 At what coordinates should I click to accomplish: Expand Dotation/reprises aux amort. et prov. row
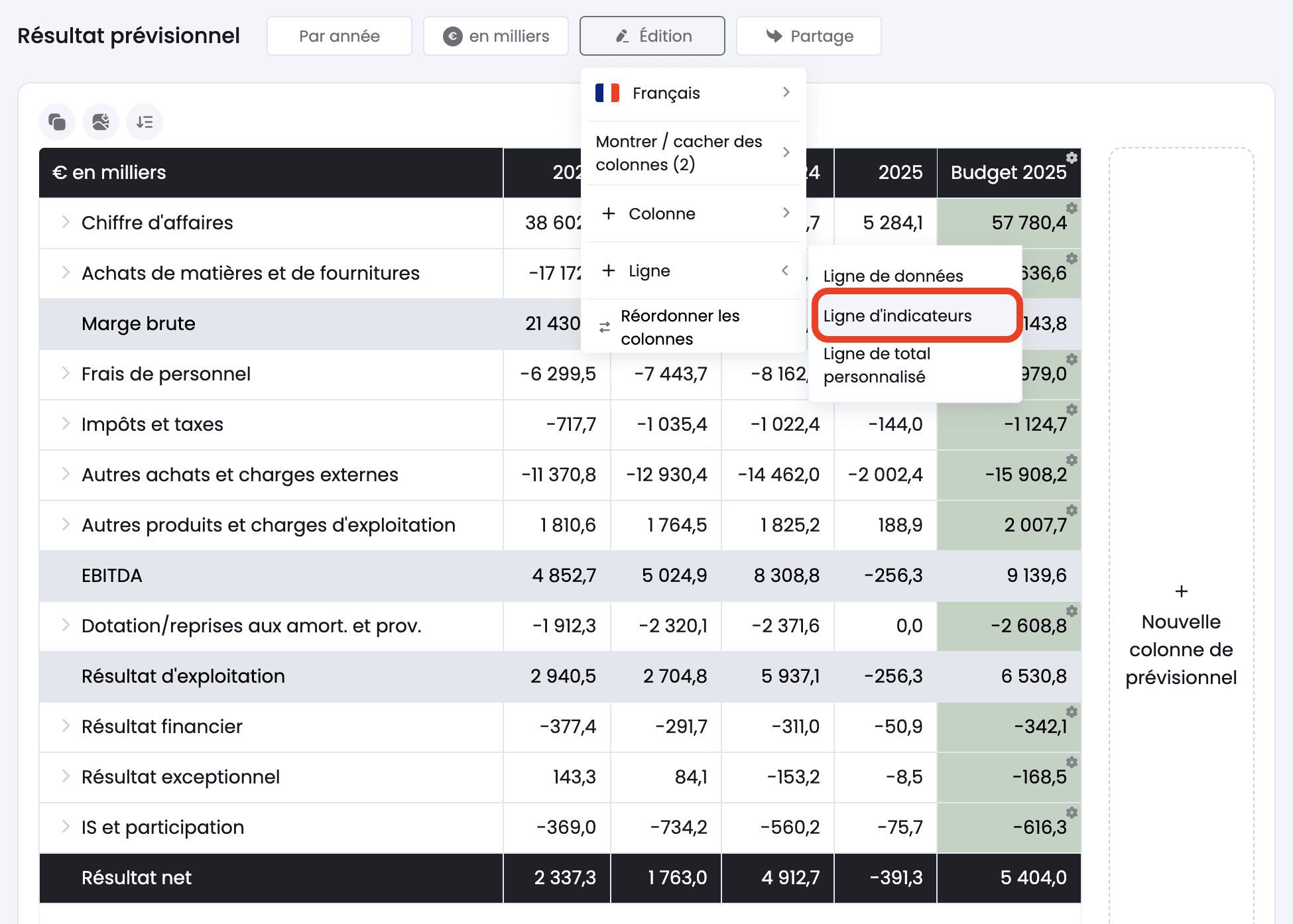tap(66, 625)
